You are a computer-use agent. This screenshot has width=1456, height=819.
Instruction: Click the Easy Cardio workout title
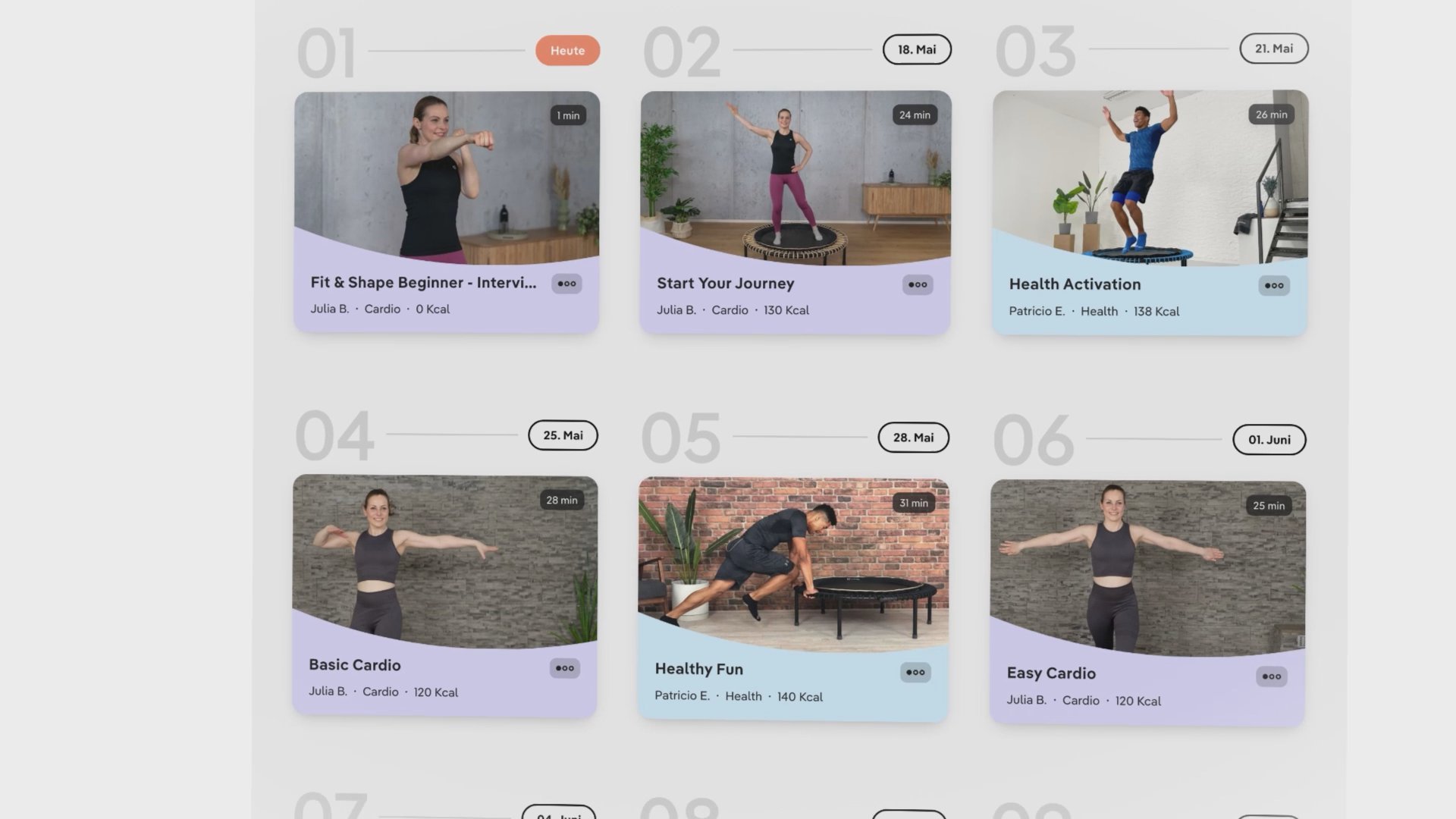point(1051,673)
